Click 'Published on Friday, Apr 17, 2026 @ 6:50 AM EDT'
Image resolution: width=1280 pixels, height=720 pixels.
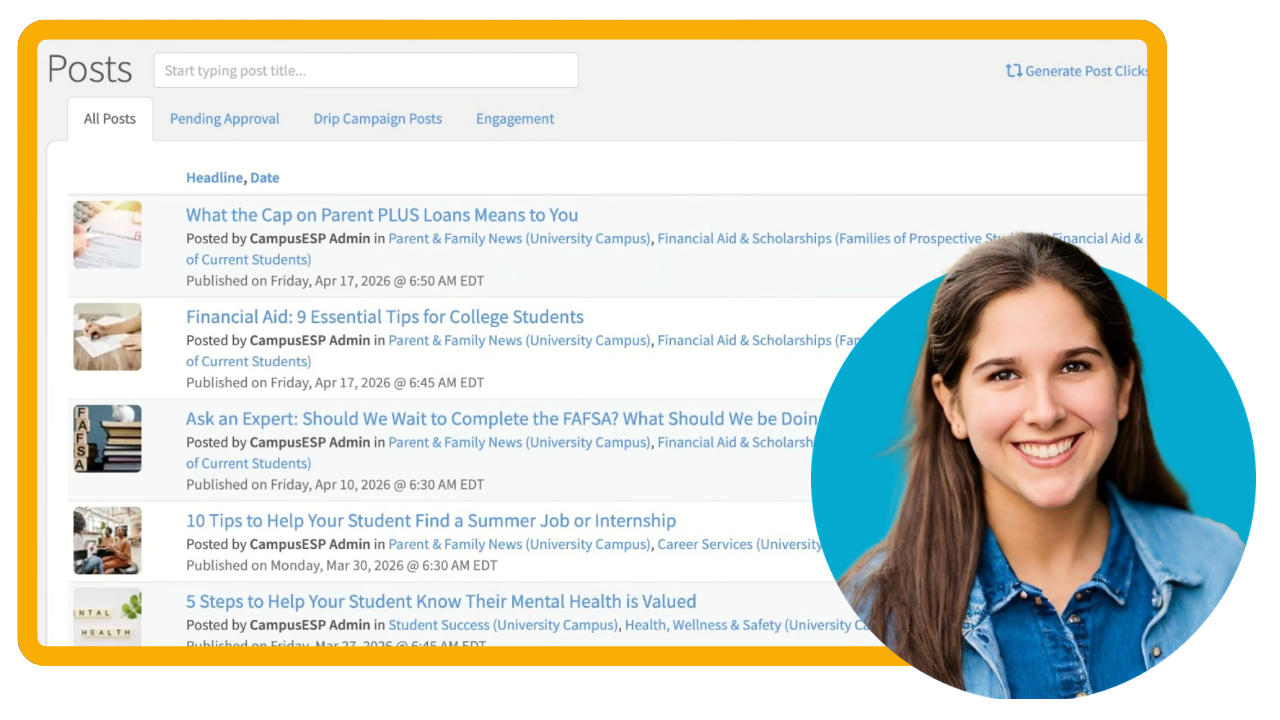(x=335, y=281)
